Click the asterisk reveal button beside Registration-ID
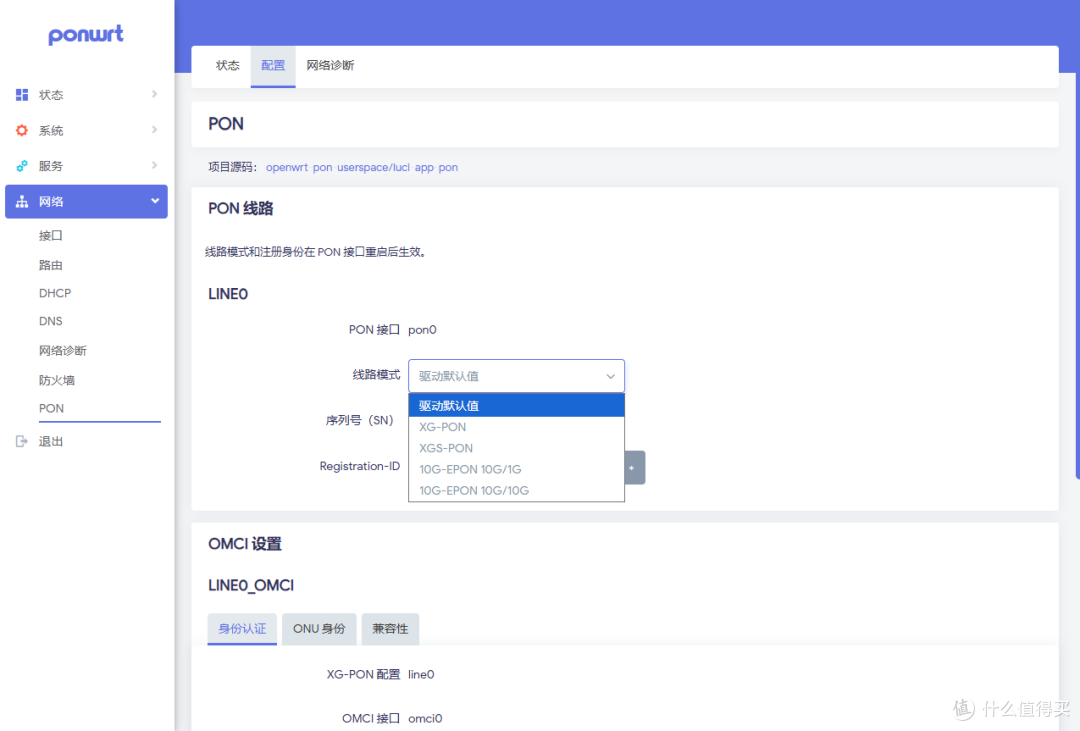This screenshot has height=731, width=1080. [634, 468]
